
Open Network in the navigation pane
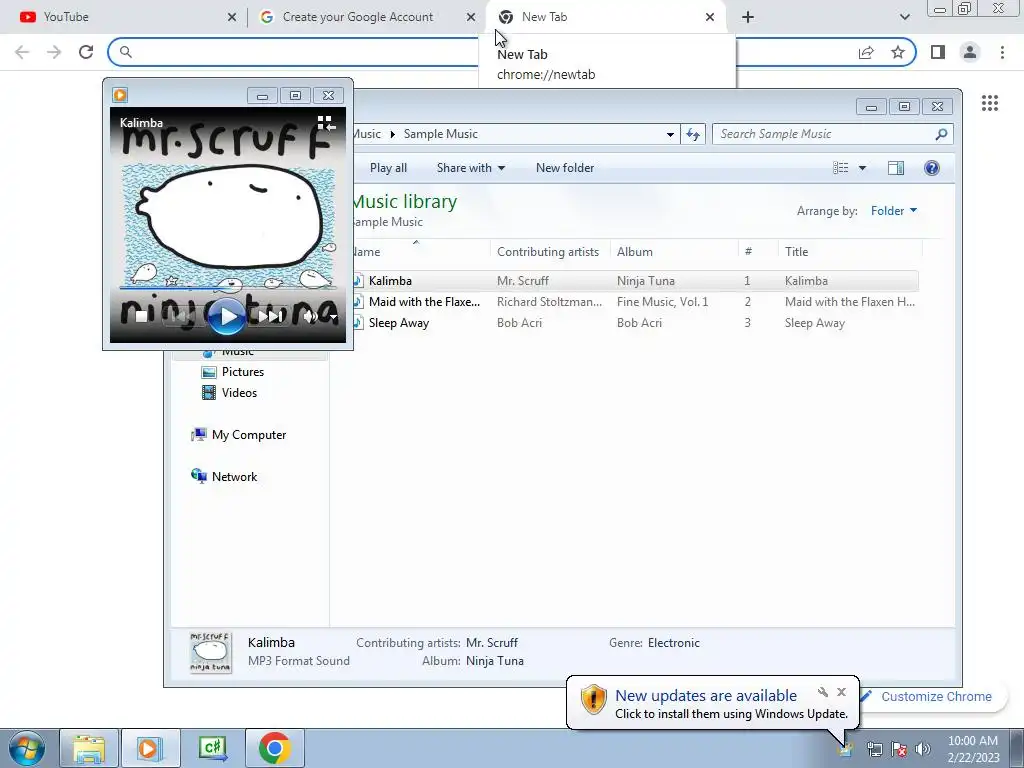[234, 477]
